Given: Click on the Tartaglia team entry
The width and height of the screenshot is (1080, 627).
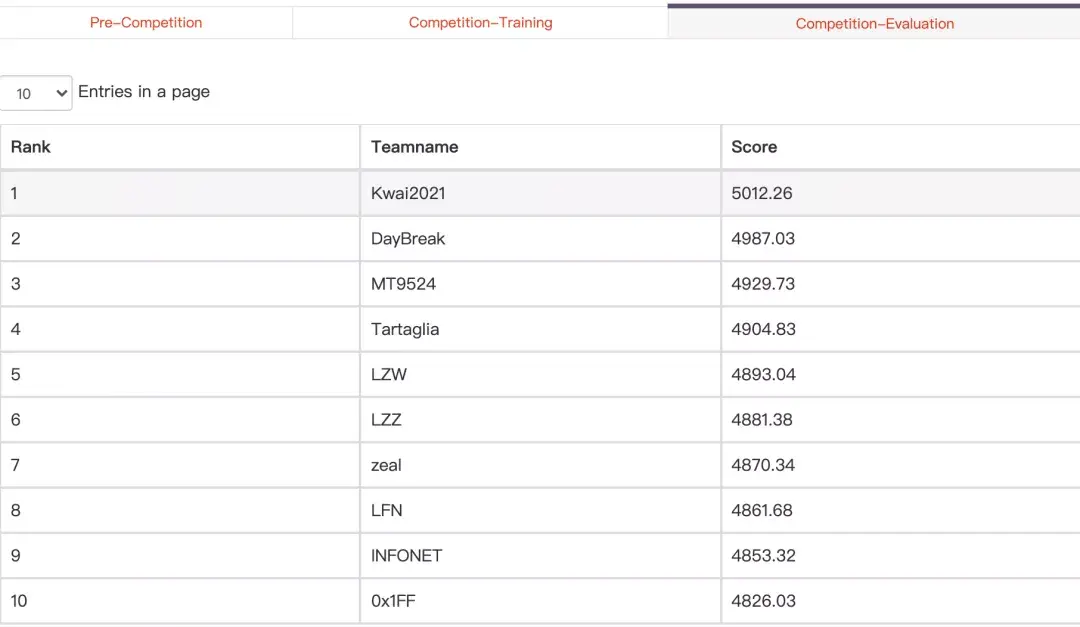Looking at the screenshot, I should (405, 329).
